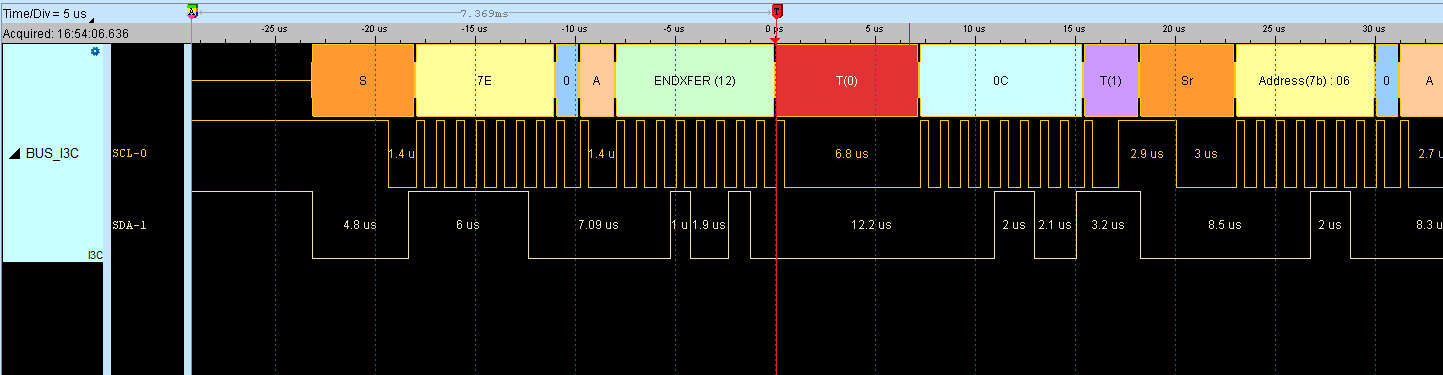Select the yellow 7E address packet
Viewport: 1443px width, 375px height.
(484, 81)
